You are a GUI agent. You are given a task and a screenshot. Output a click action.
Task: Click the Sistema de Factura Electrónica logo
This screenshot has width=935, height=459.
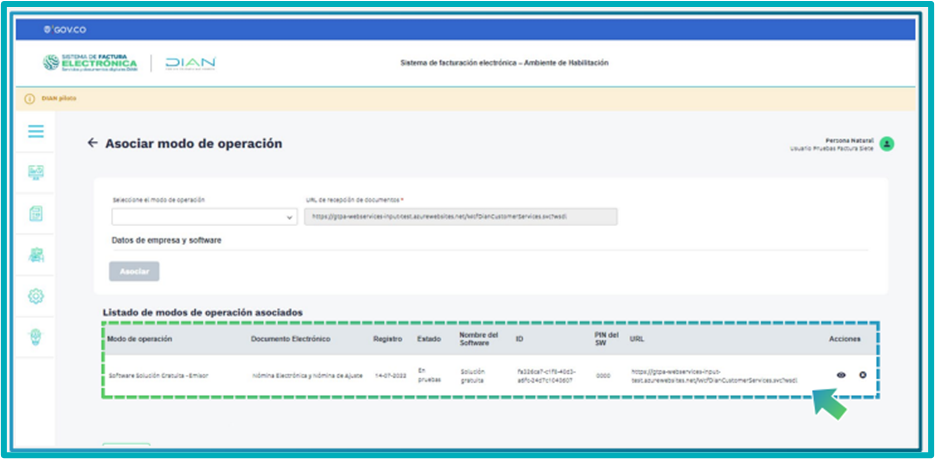point(90,63)
